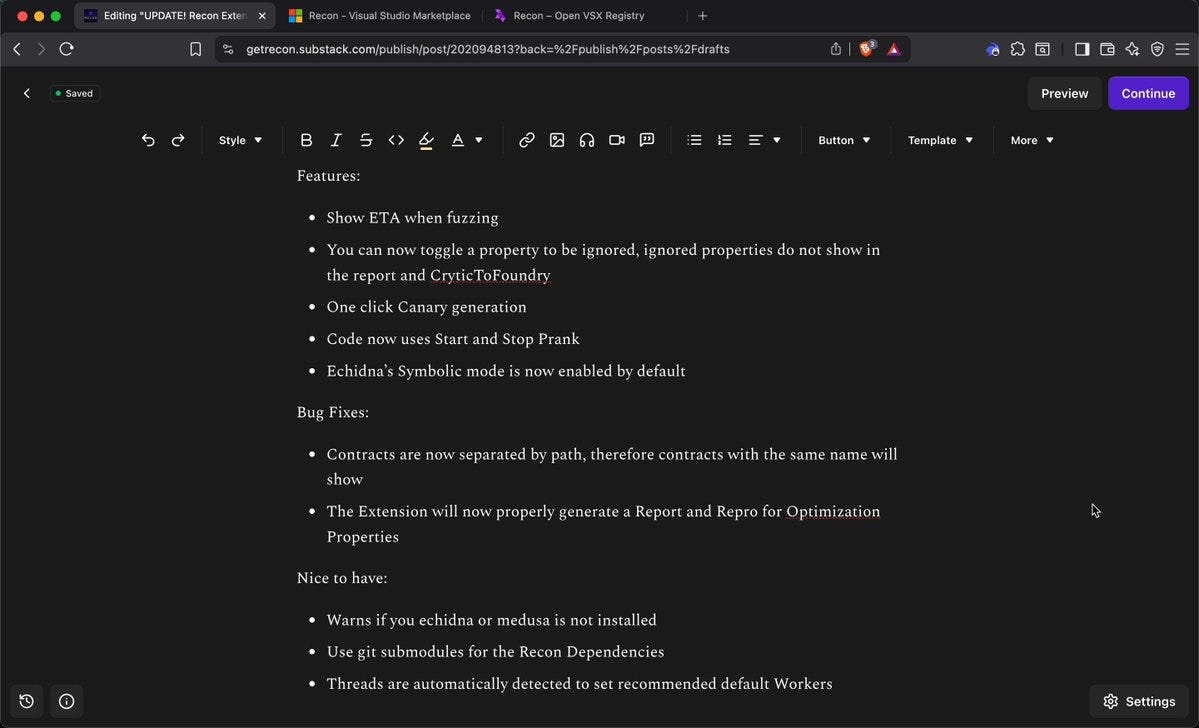Screen dimensions: 1199x728
Task: Toggle italic formatting
Action: [x=336, y=140]
